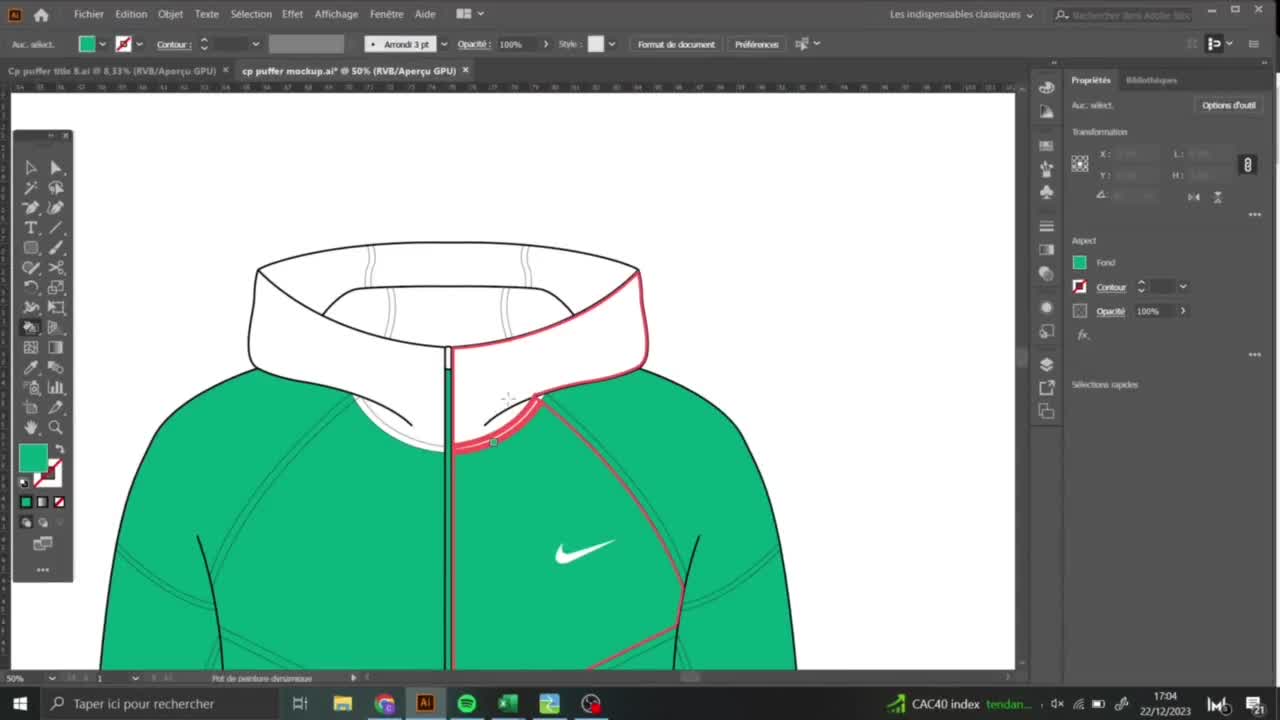Click the Adobe search field
The width and height of the screenshot is (1280, 720).
click(x=1123, y=15)
